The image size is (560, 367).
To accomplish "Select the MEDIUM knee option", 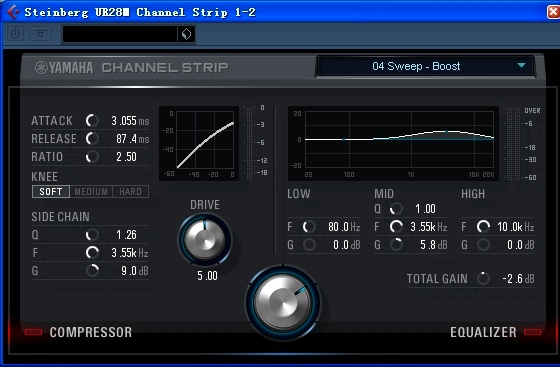I will [91, 192].
